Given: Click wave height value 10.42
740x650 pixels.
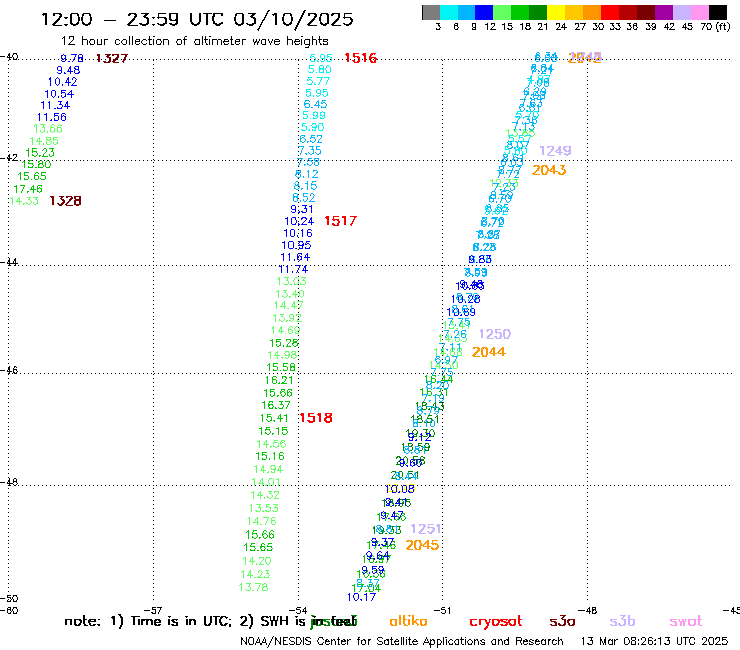Looking at the screenshot, I should (62, 82).
